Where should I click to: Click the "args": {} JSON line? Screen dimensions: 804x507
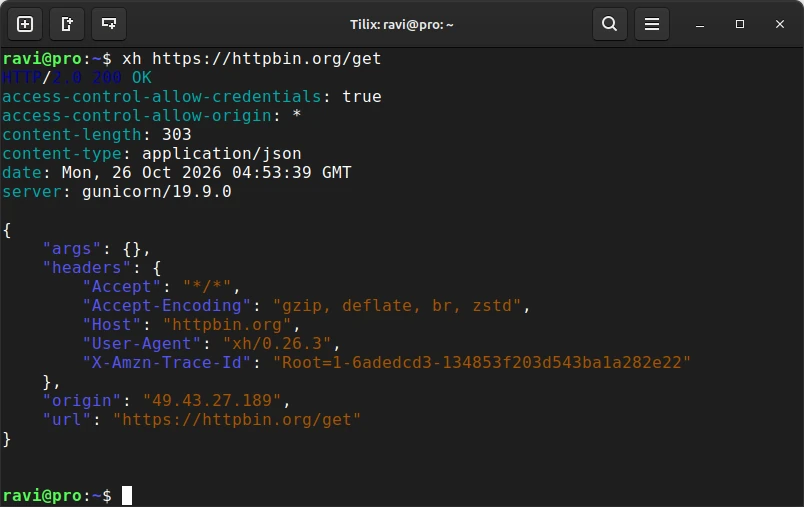(96, 249)
